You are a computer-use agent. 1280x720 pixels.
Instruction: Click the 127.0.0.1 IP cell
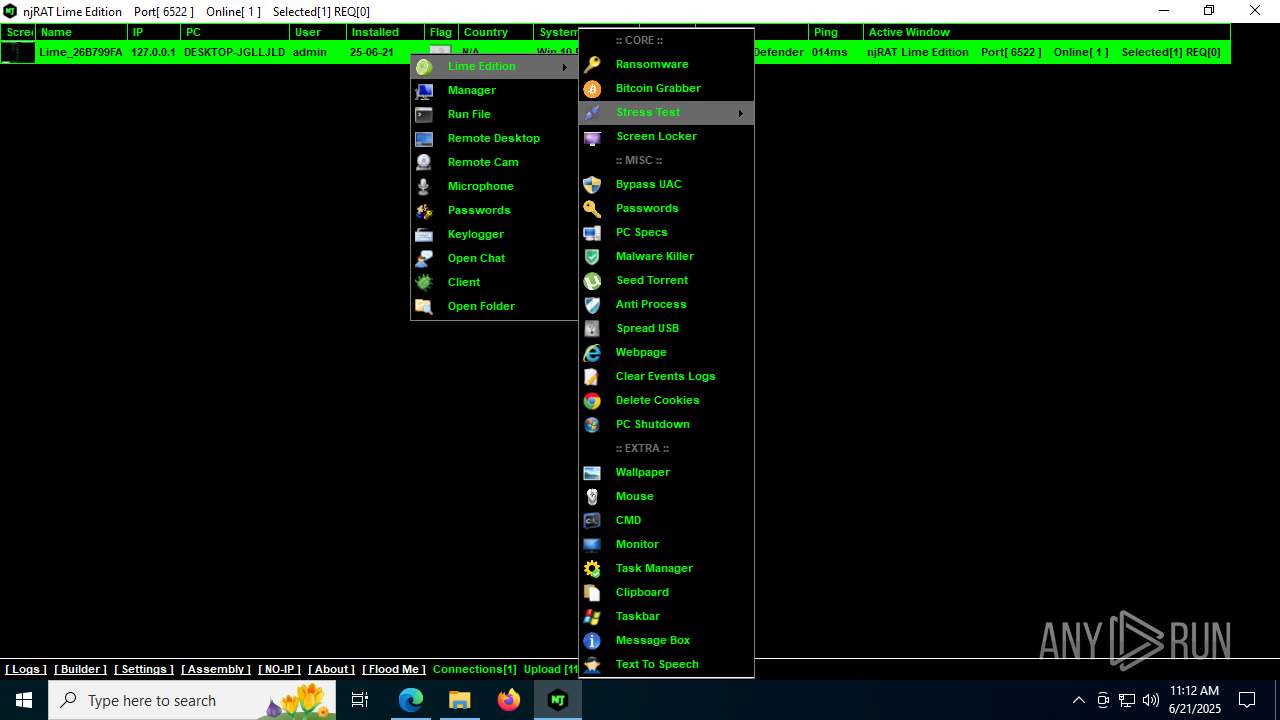point(153,52)
